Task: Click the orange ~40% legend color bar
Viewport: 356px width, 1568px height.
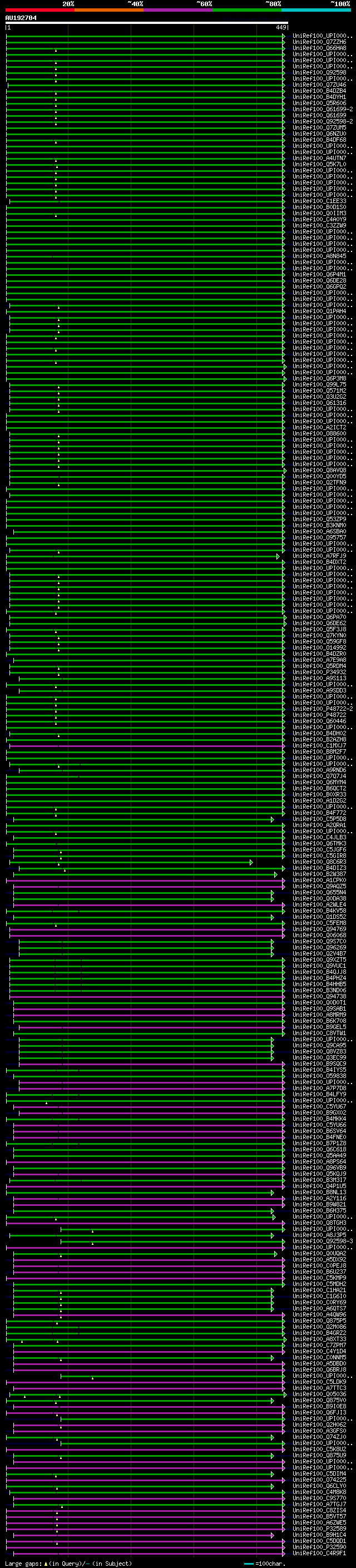Action: [108, 10]
